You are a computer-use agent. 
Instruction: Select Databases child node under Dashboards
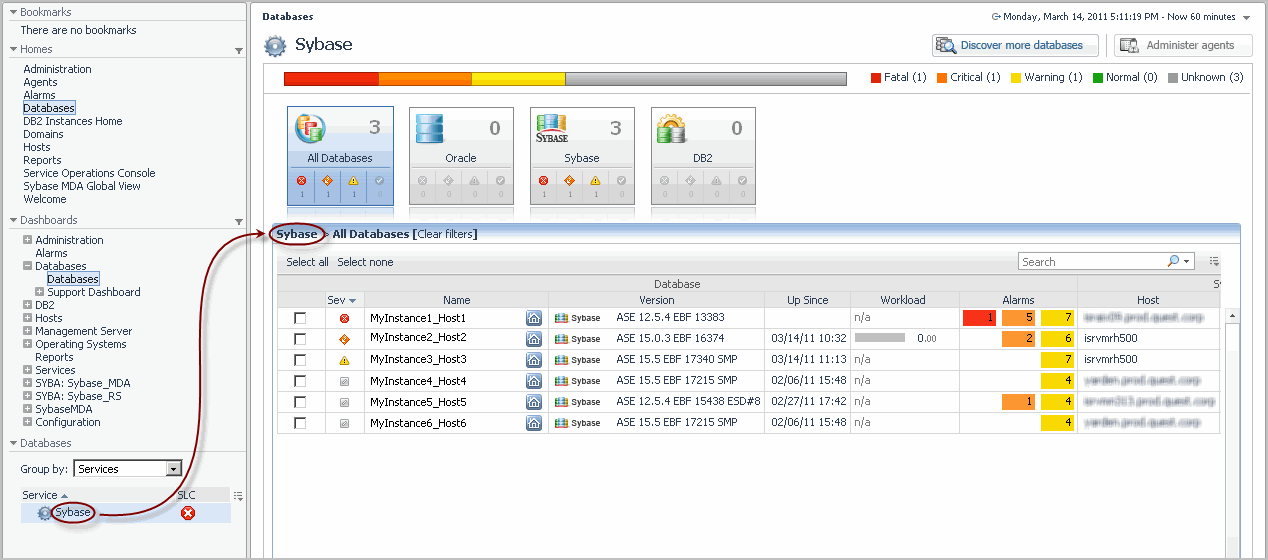click(x=73, y=279)
